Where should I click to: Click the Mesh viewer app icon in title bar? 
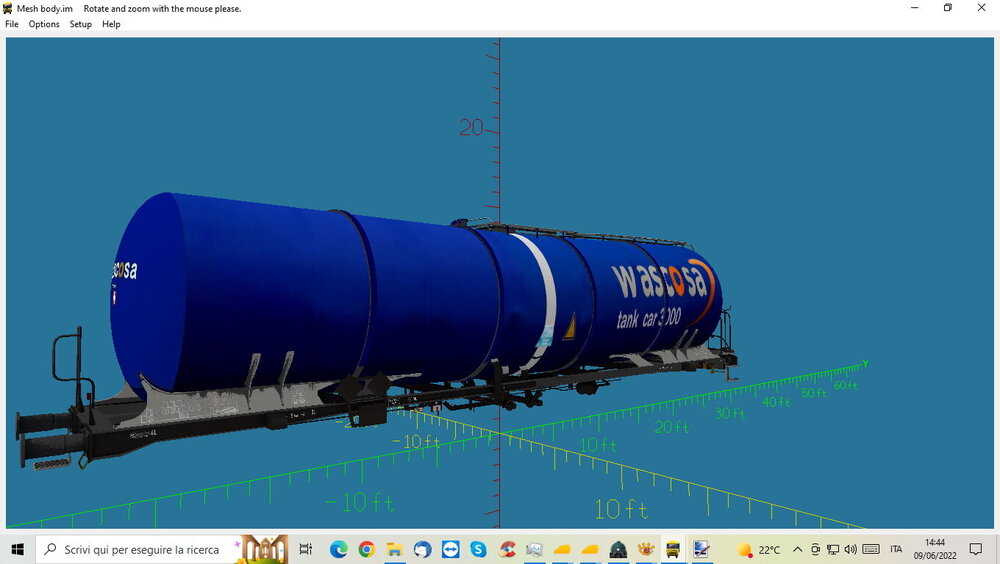(8, 8)
